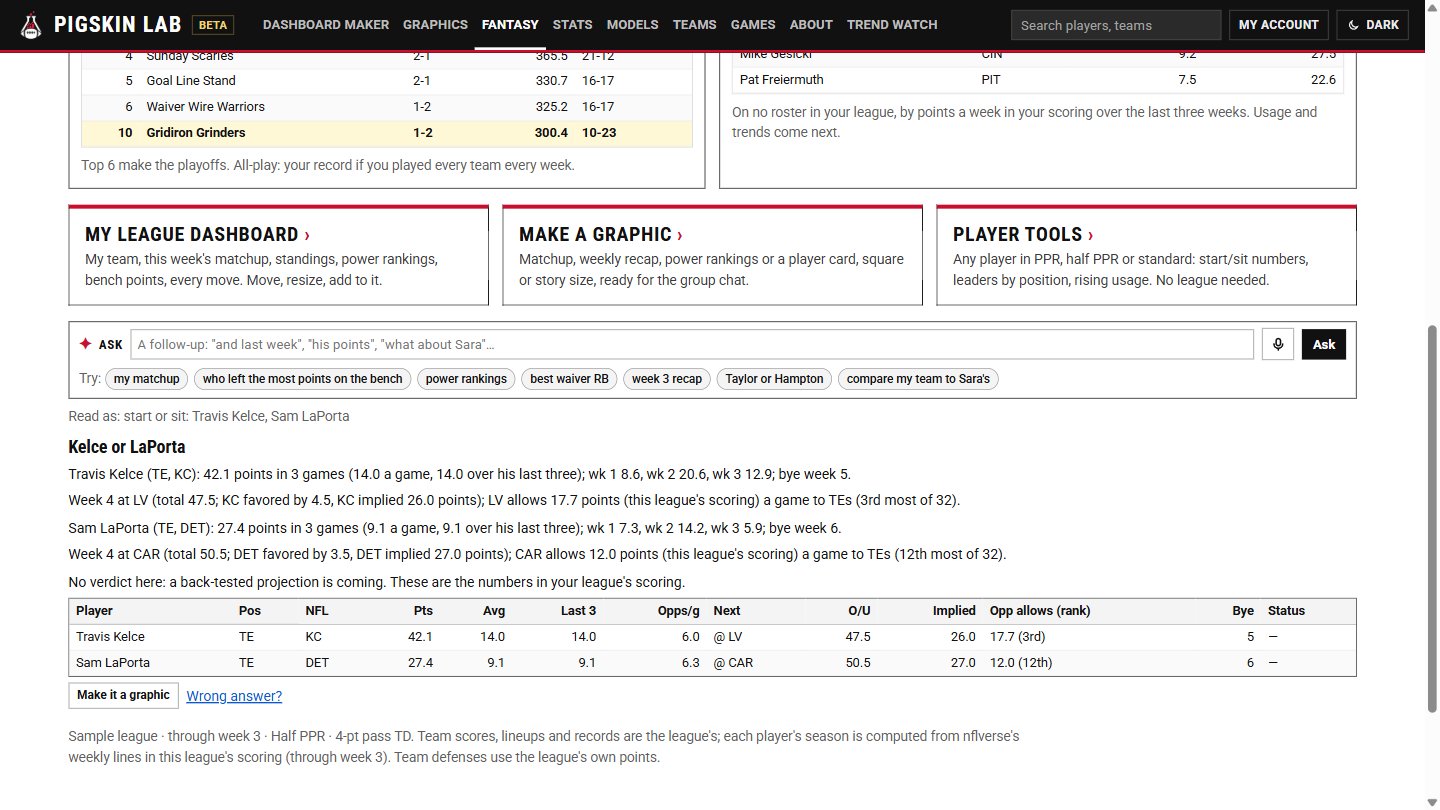Select the FANTASY tab
The height and width of the screenshot is (810, 1440).
coord(510,24)
